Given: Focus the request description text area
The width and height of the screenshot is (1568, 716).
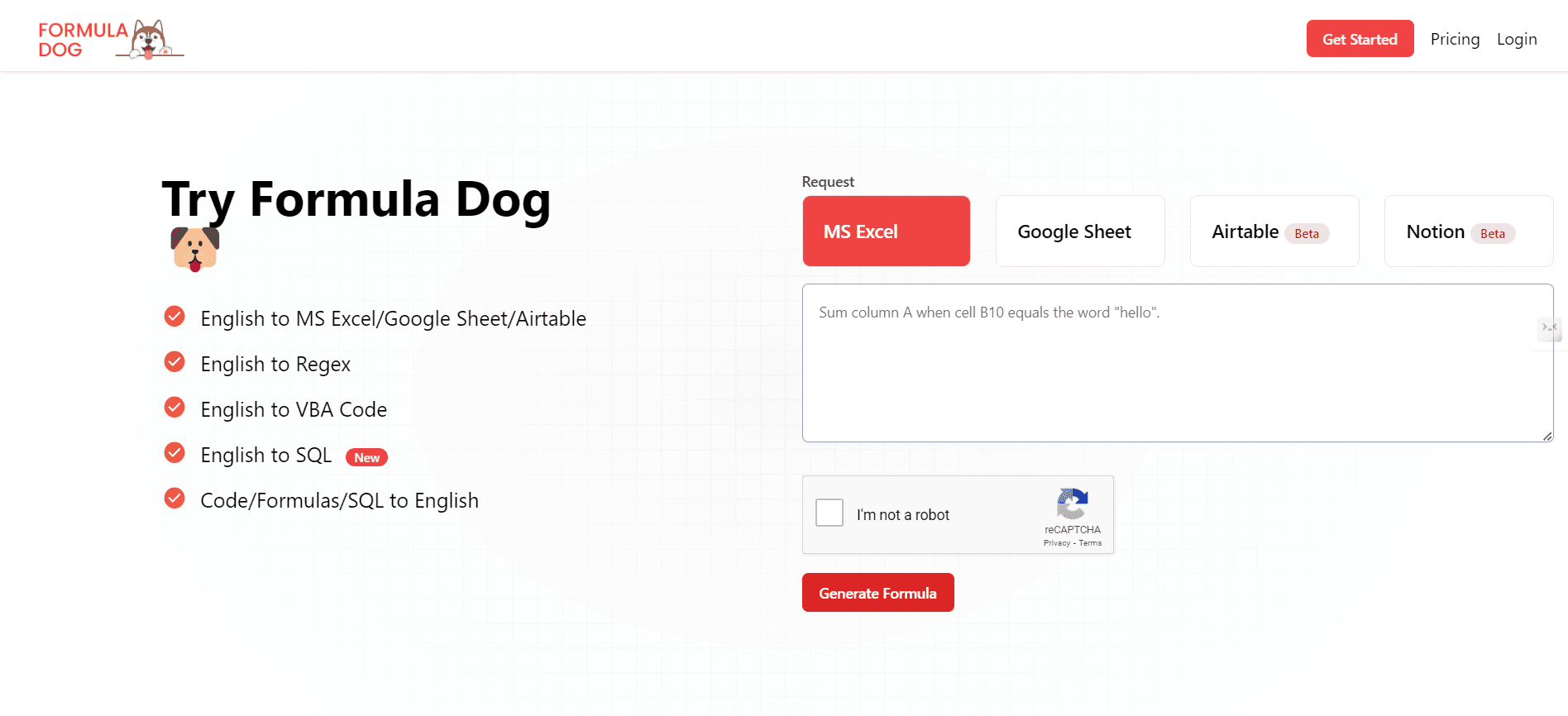Looking at the screenshot, I should click(1178, 363).
